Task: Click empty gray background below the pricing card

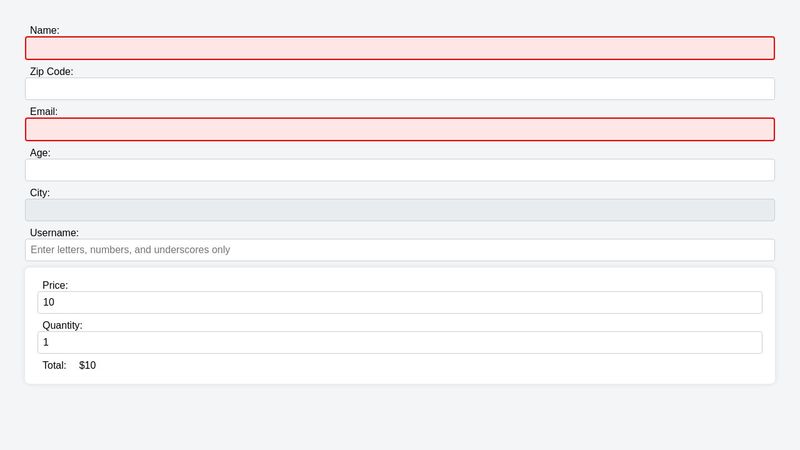Action: click(400, 418)
